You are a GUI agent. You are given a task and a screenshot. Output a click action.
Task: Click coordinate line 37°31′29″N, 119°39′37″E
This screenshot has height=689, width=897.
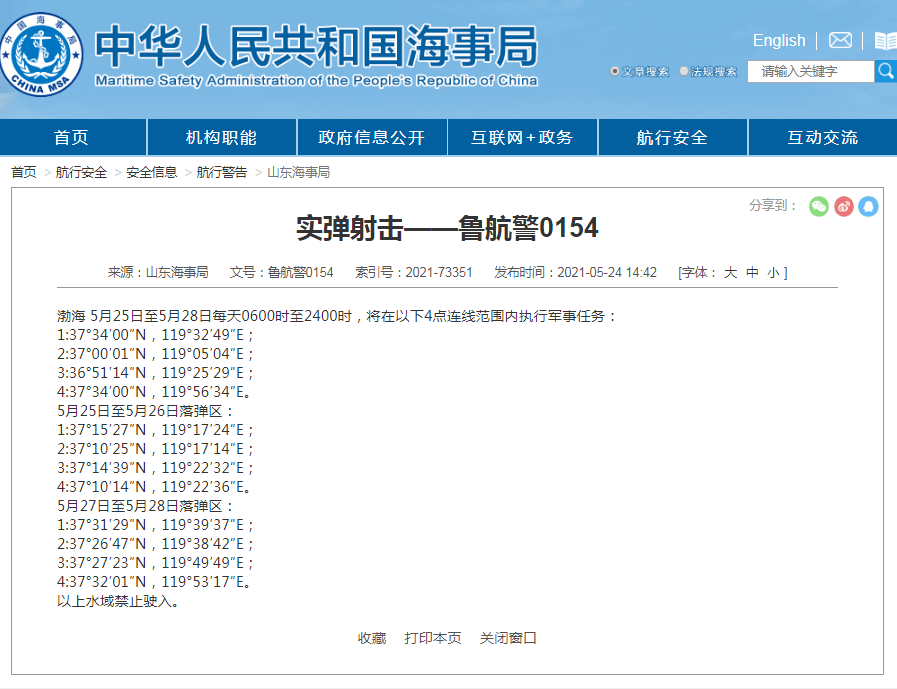156,525
